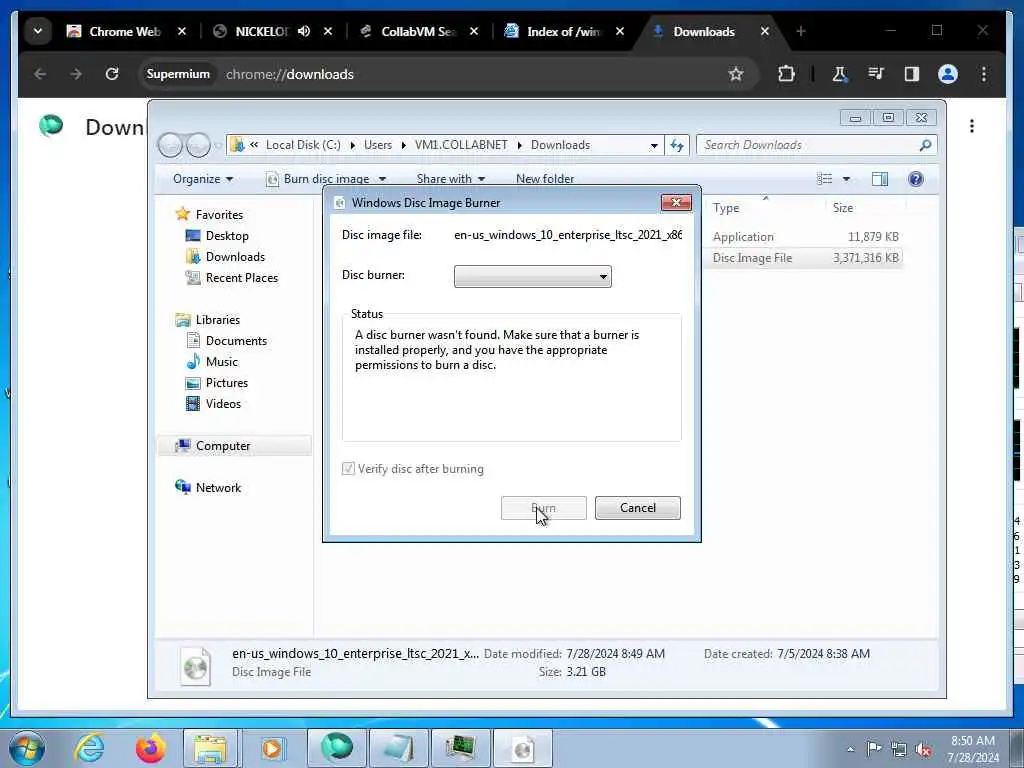Open the Chrome Labs flask icon
1024x768 pixels.
pyautogui.click(x=840, y=74)
